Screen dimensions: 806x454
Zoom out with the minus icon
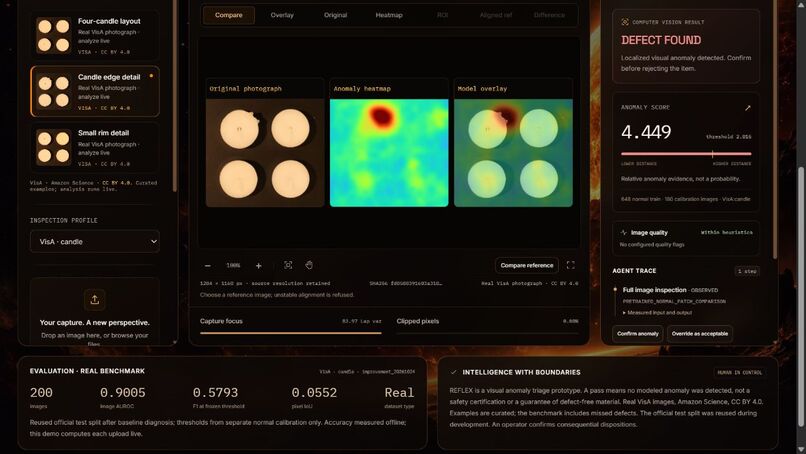coord(208,266)
